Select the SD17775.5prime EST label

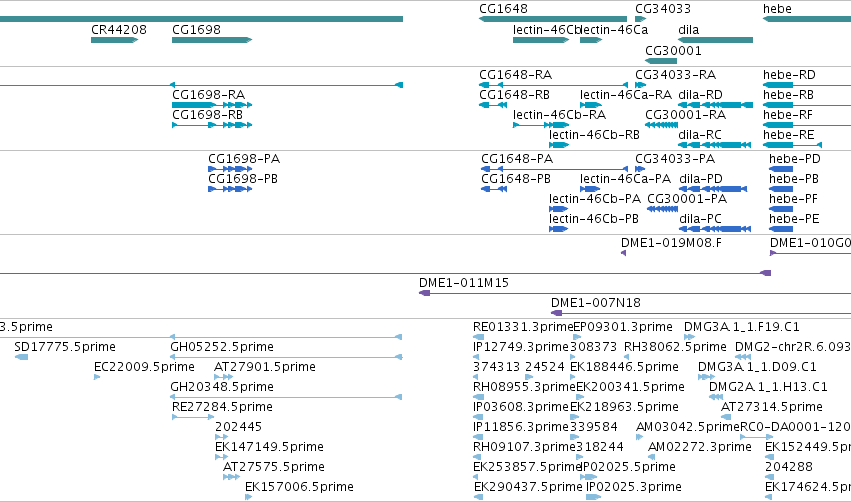[x=65, y=347]
